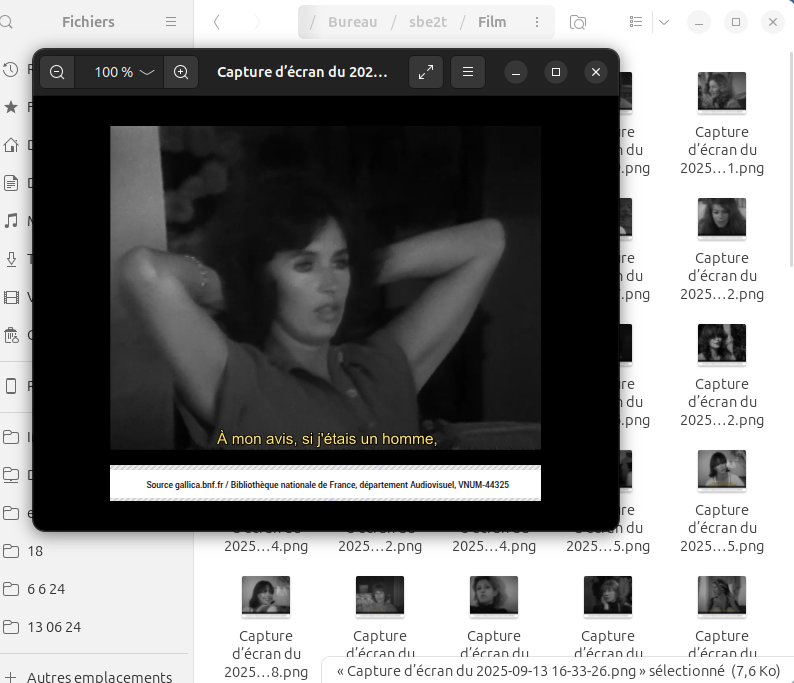
Task: Go back to the previous folder
Action: (217, 22)
